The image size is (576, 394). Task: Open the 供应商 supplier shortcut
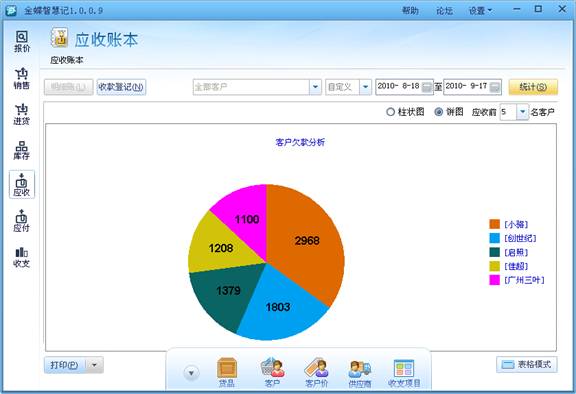(360, 372)
